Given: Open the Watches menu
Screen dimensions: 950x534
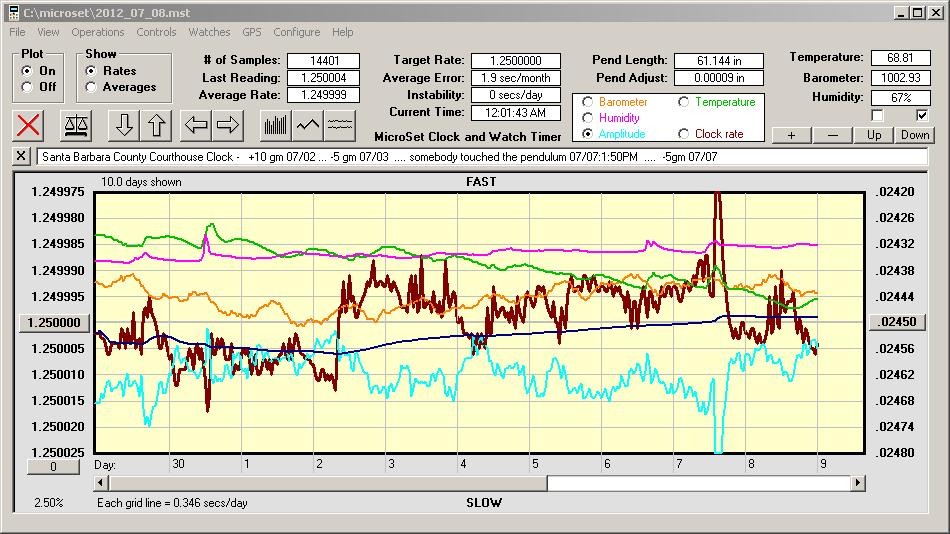Looking at the screenshot, I should pyautogui.click(x=209, y=32).
